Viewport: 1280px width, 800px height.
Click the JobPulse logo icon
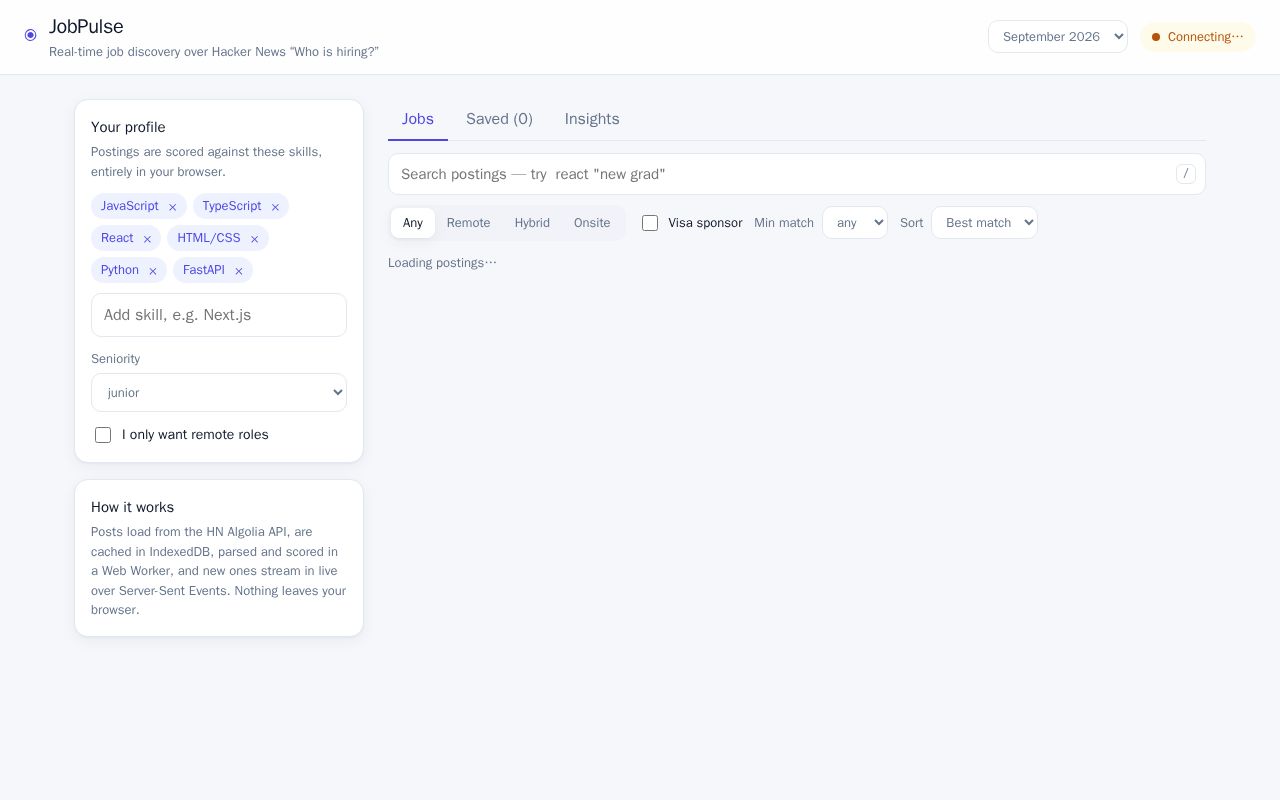click(x=30, y=35)
